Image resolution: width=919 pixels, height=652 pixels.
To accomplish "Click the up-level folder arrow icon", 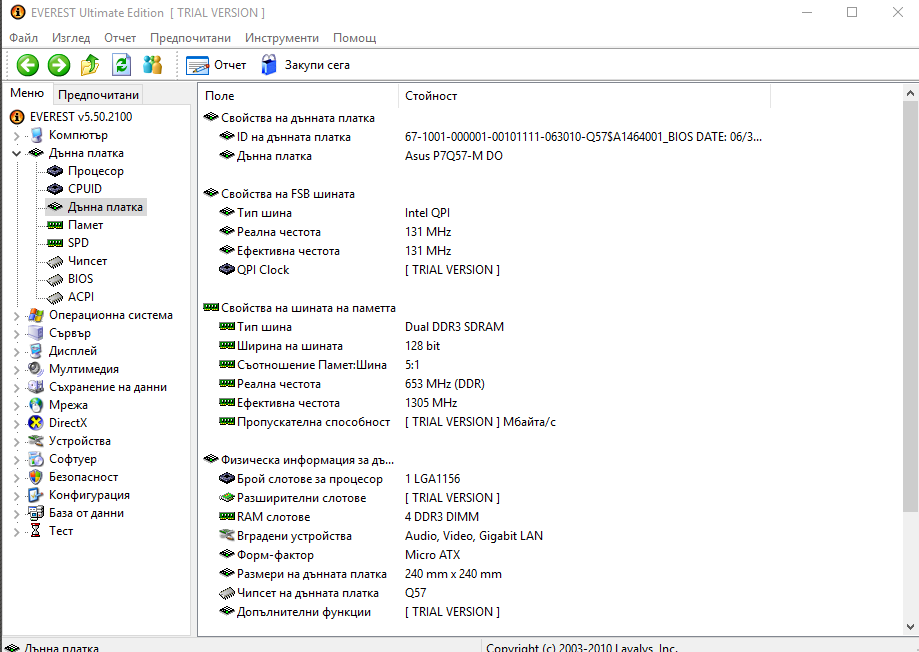I will [x=90, y=65].
